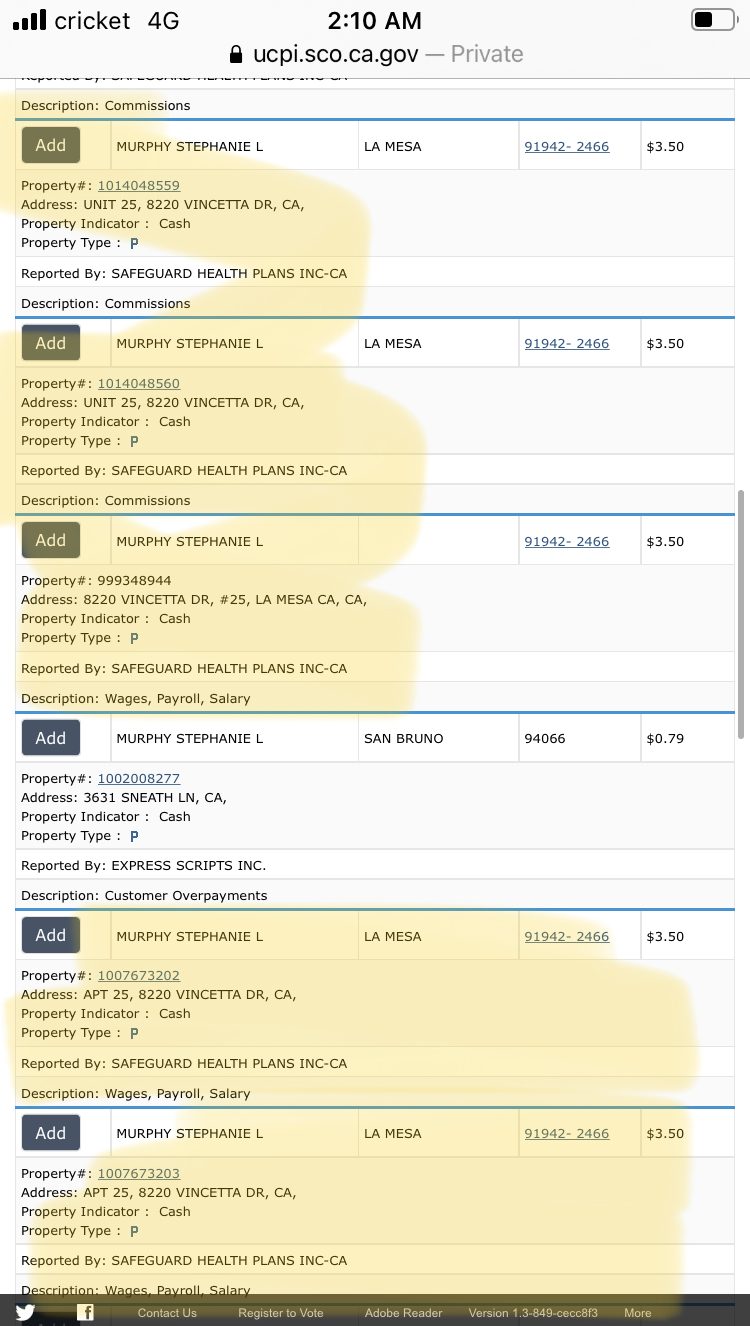Select Reported By EXPRESS SCRIPTS INC. text
The image size is (750, 1326).
coord(144,866)
